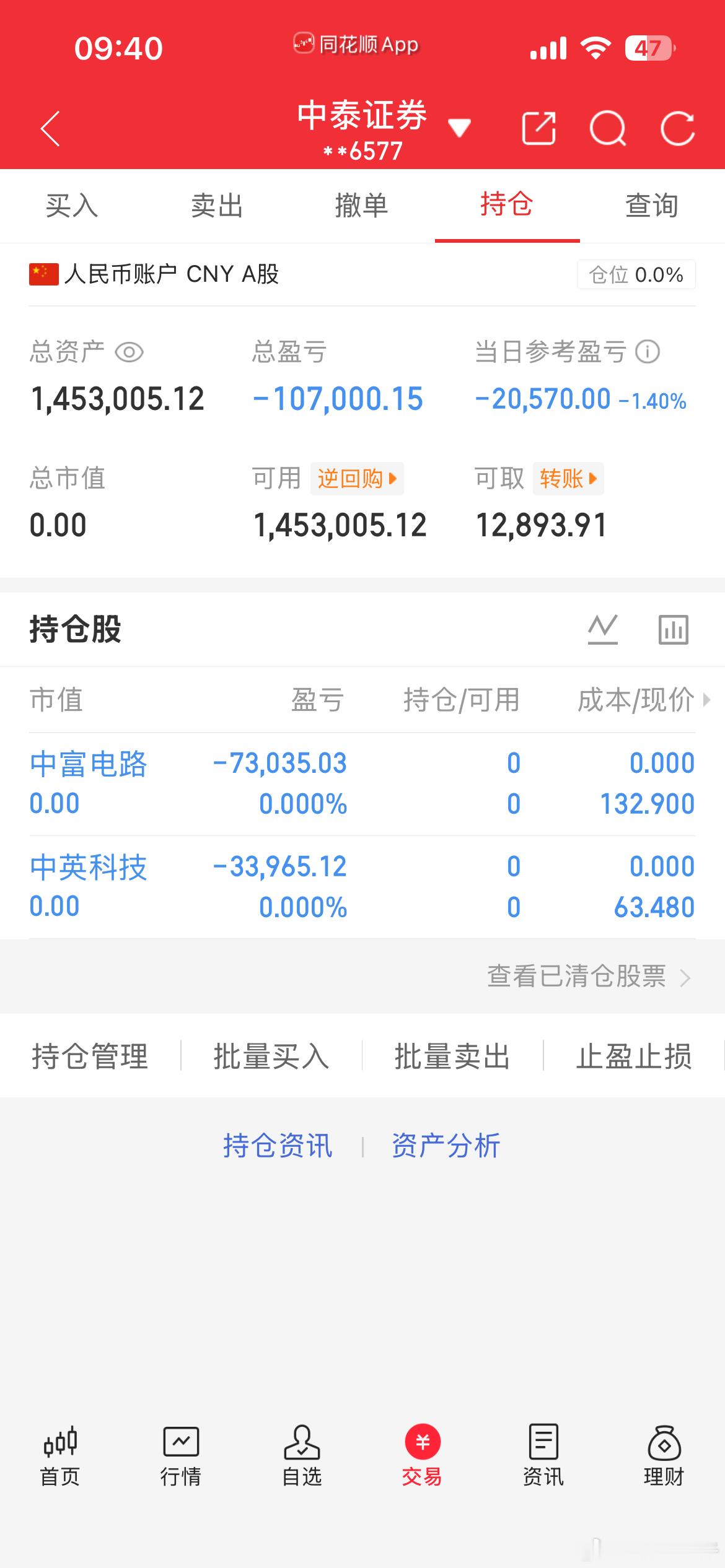Open the bar chart distribution icon
The image size is (725, 1568).
click(x=674, y=629)
